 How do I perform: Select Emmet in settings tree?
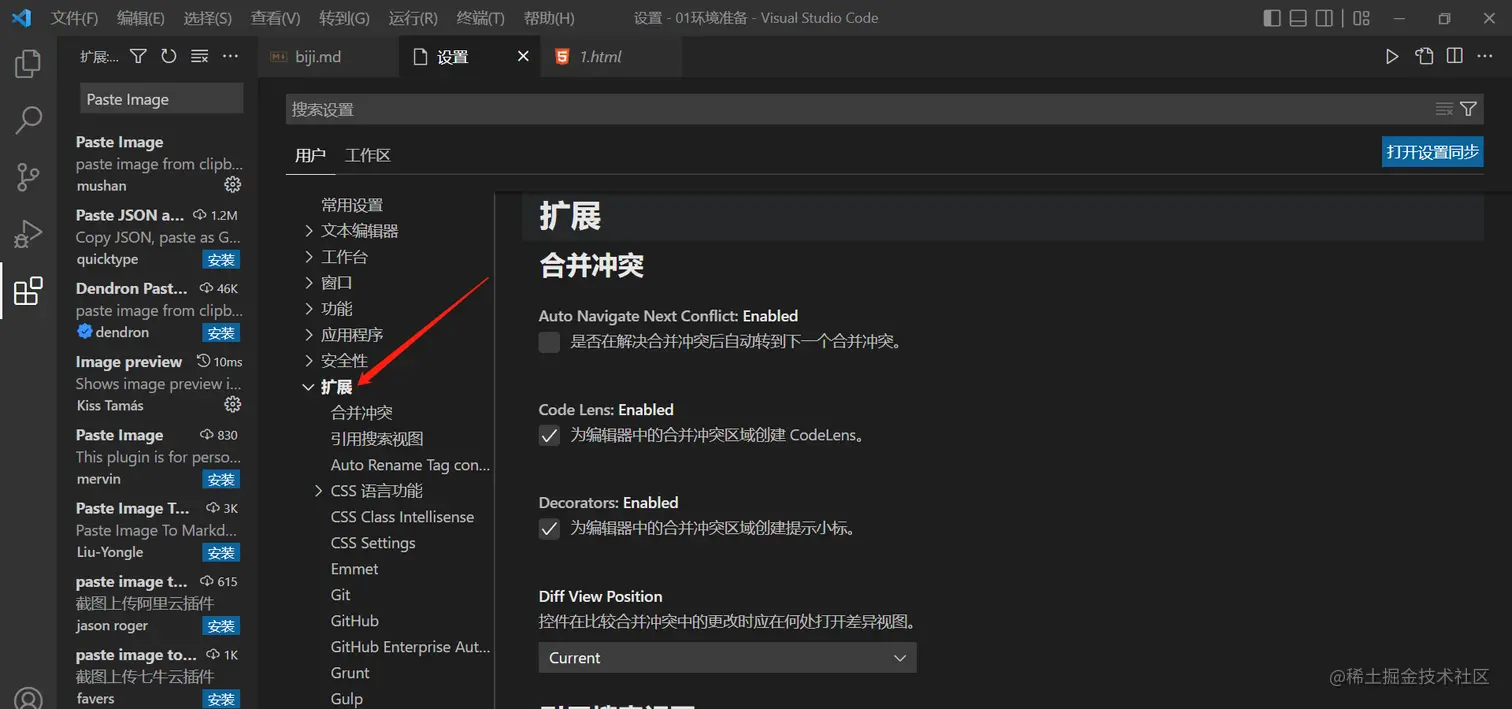coord(354,569)
